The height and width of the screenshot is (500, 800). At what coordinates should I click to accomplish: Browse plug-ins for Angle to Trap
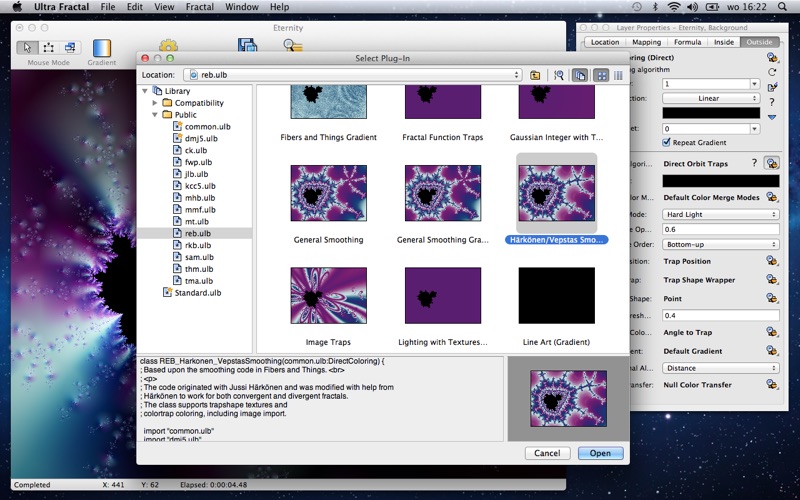pyautogui.click(x=772, y=332)
